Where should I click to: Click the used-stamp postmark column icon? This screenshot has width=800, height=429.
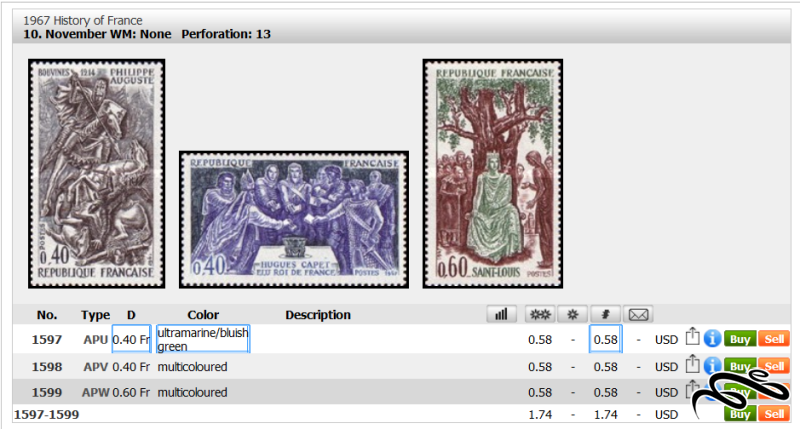click(x=606, y=314)
